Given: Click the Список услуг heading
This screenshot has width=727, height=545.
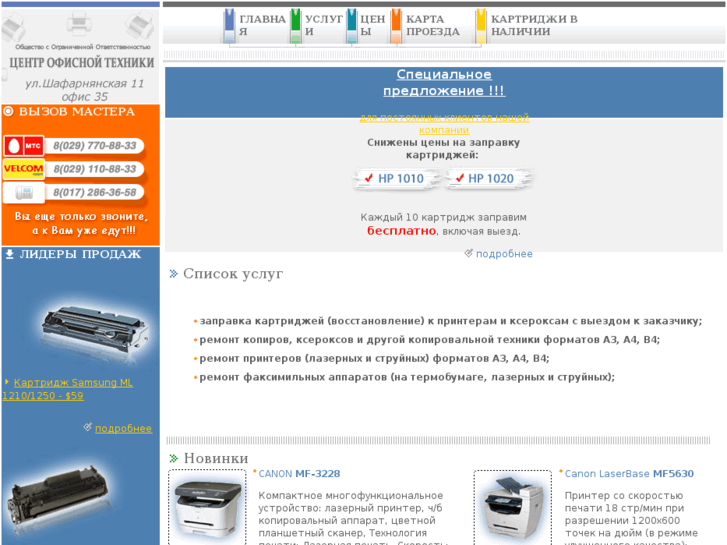Looking at the screenshot, I should tap(233, 274).
